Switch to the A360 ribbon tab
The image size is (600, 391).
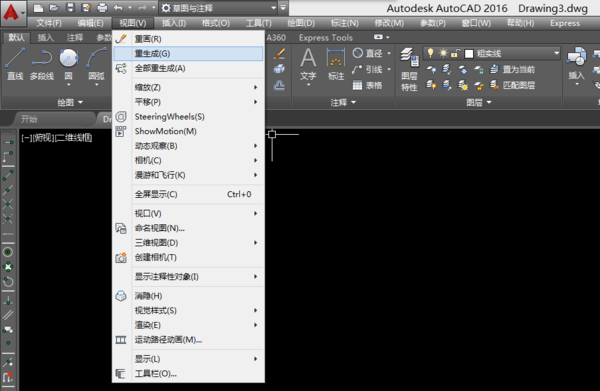276,37
